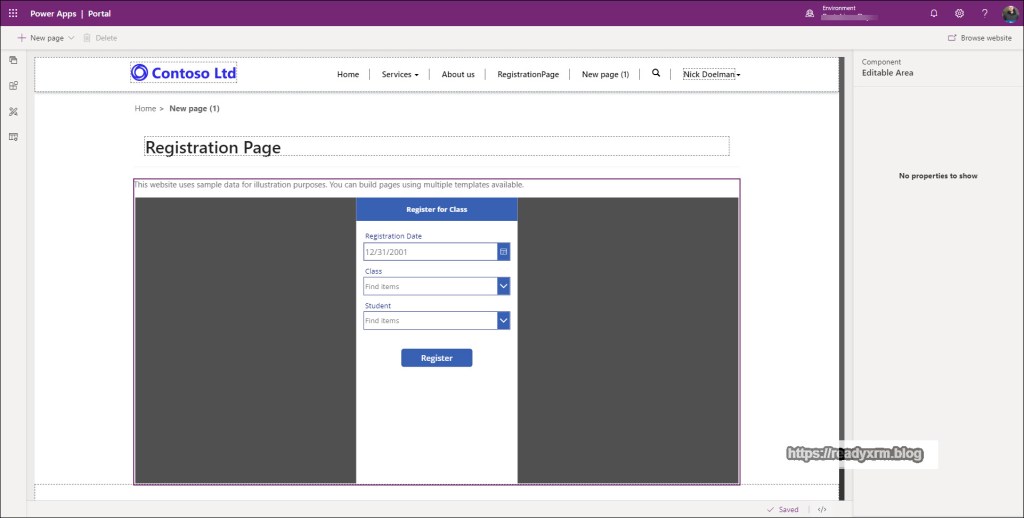Screen dimensions: 1024x518
Task: Click Browse website
Action: (x=980, y=38)
